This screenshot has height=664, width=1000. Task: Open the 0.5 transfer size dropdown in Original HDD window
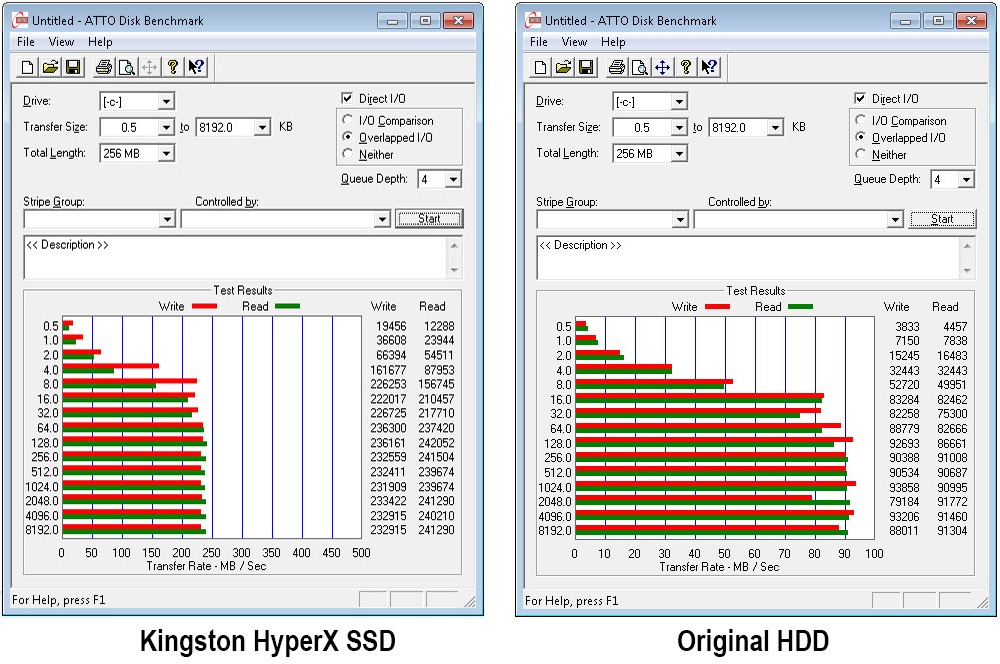tap(679, 128)
